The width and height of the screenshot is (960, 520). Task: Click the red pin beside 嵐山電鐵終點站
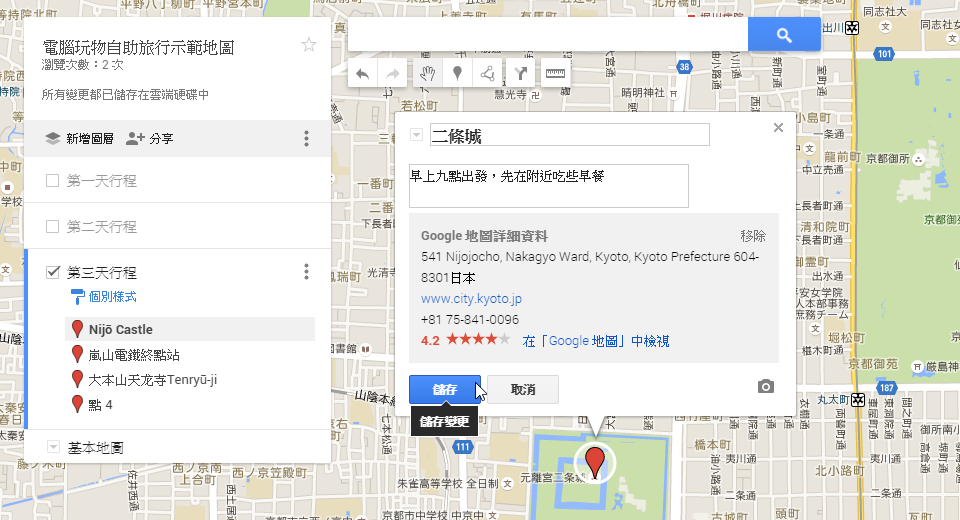77,354
